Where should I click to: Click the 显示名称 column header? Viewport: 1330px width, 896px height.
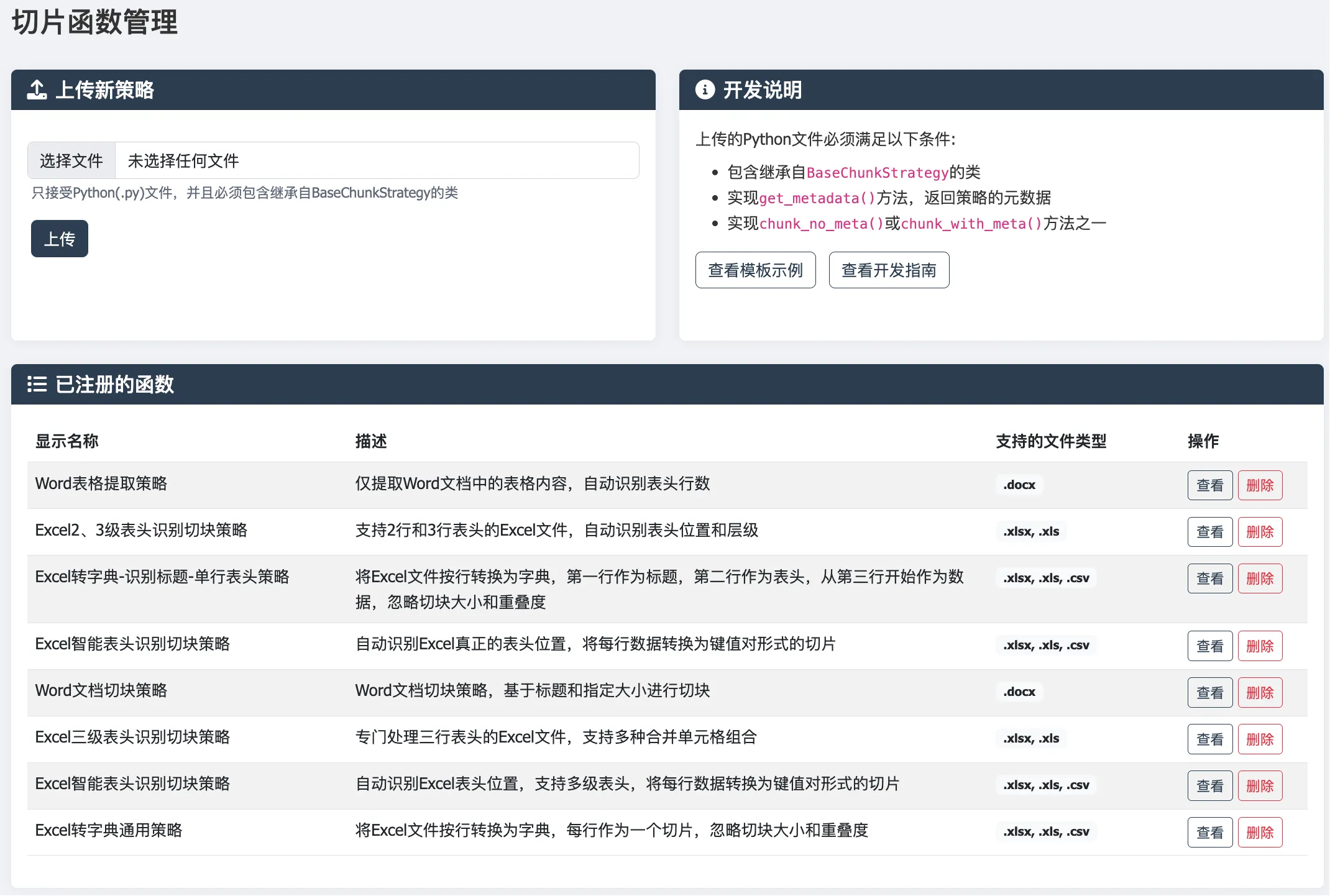(x=66, y=441)
